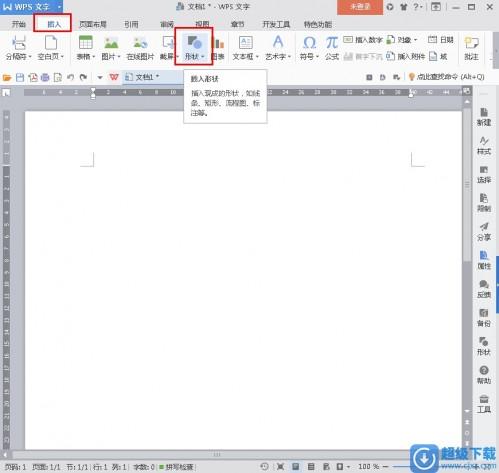Image resolution: width=499 pixels, height=473 pixels.
Task: Click 分享 share icon in sidebar
Action: (x=484, y=232)
